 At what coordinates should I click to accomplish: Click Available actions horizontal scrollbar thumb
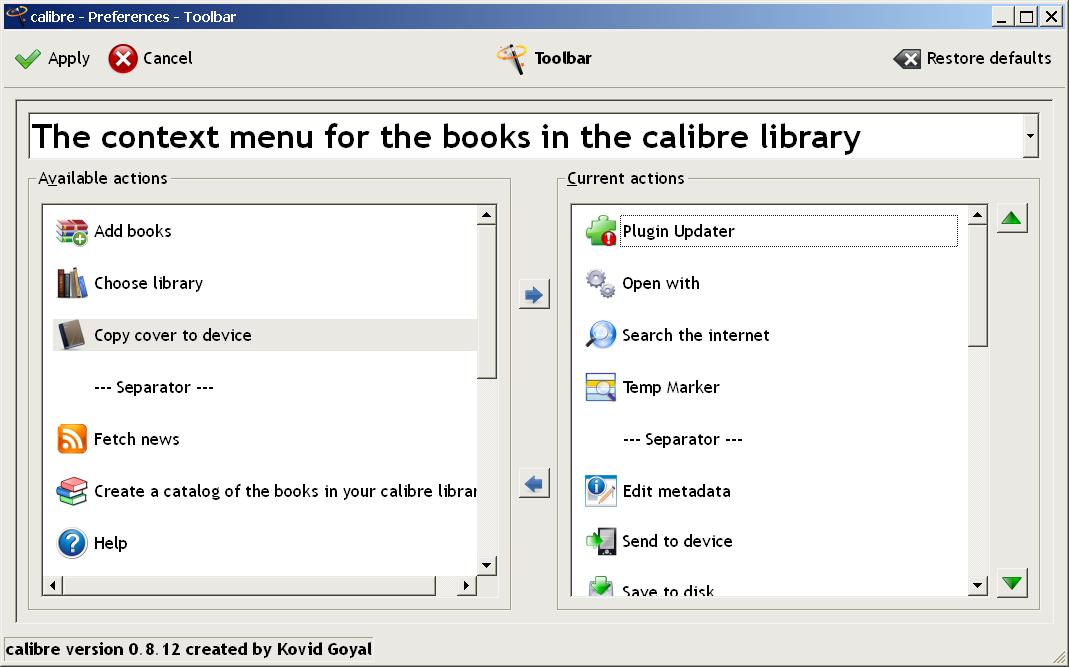coord(249,585)
